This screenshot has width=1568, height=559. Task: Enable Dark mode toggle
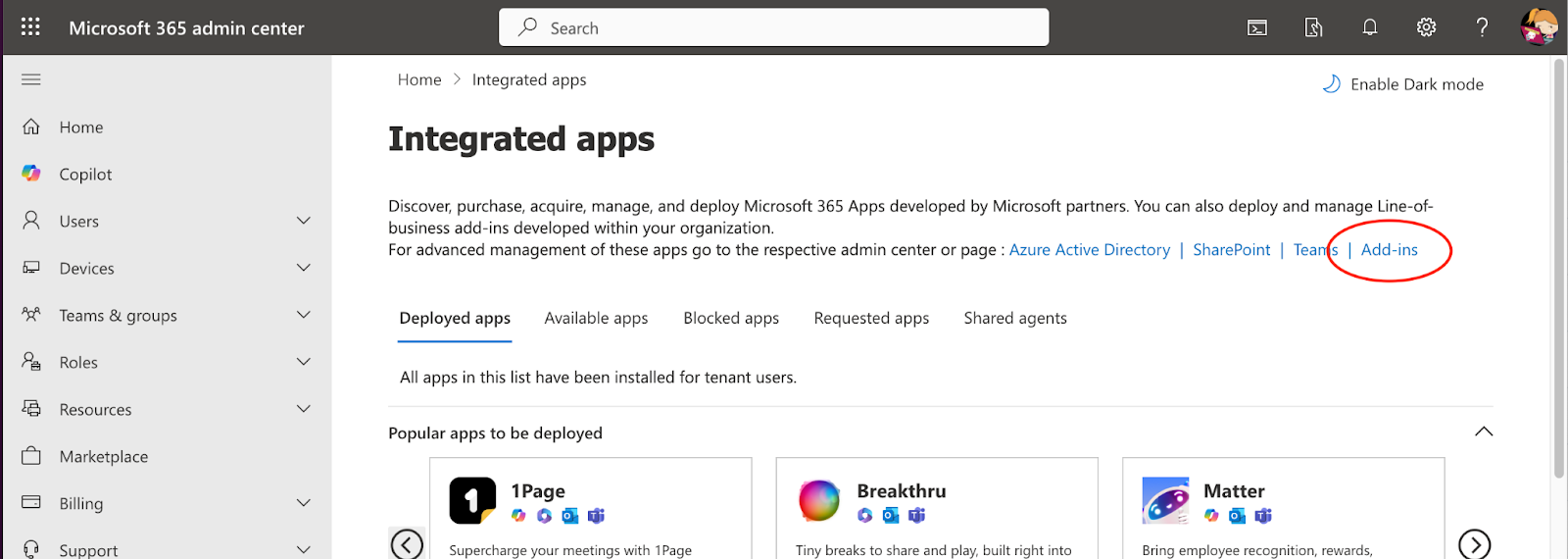[x=1402, y=84]
